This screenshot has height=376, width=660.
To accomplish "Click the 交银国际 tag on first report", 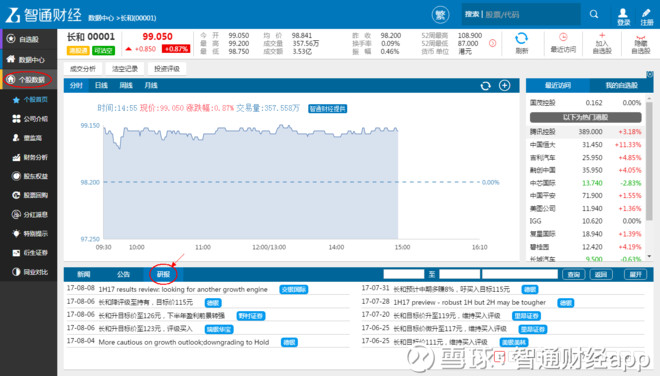I will [294, 289].
